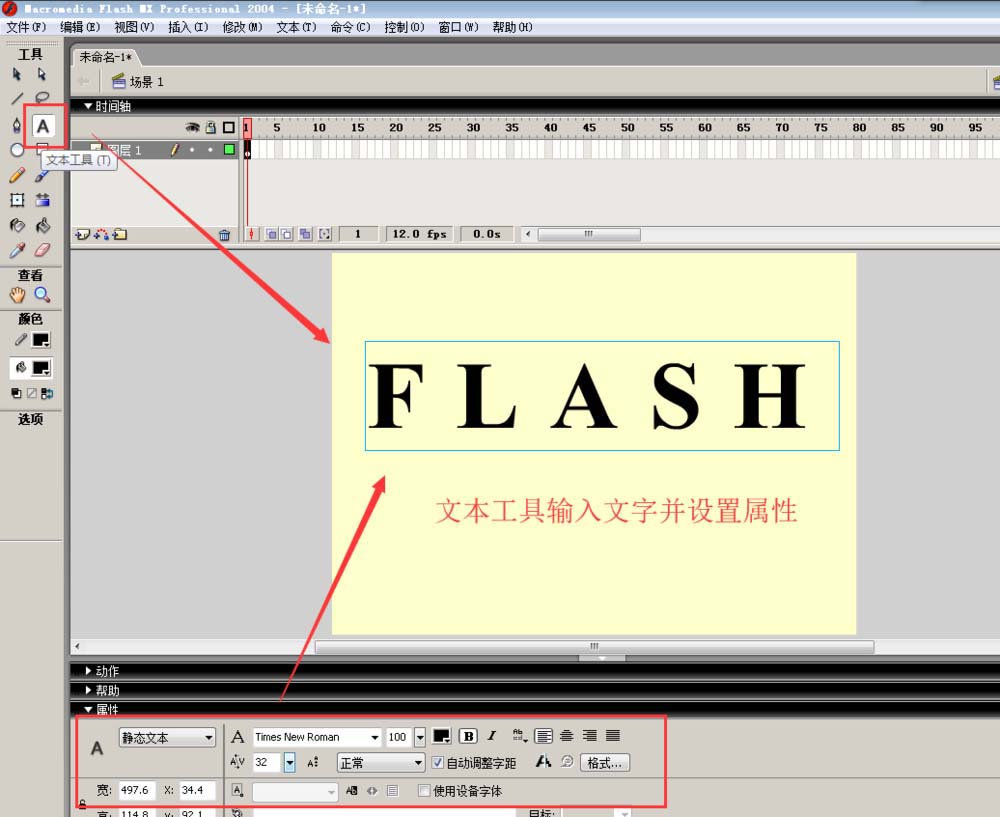Collapse the Properties panel (属性)
Image resolution: width=1000 pixels, height=817 pixels.
[x=88, y=709]
